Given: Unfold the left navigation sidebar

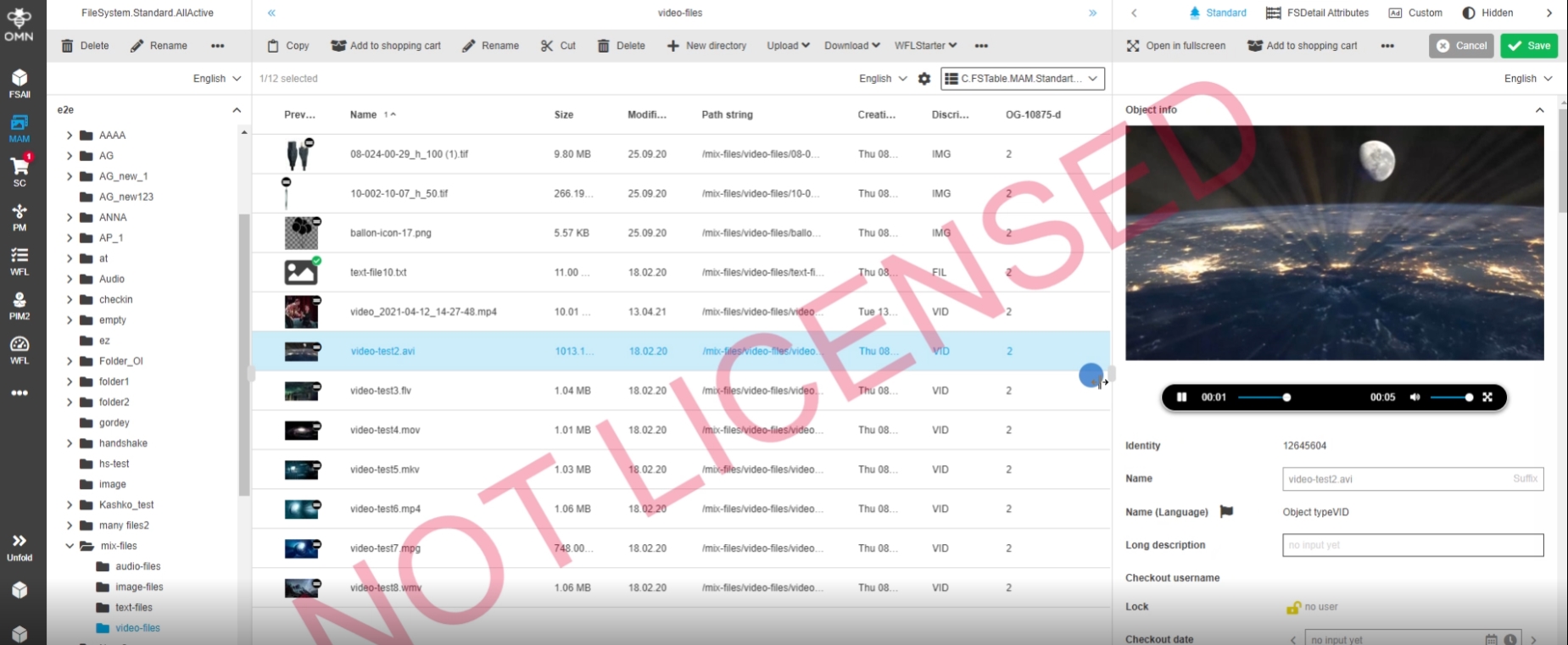Looking at the screenshot, I should click(20, 548).
